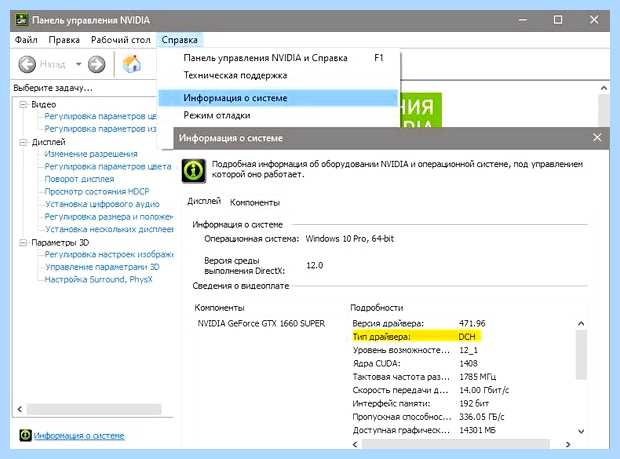Open Просмотр состояния HDCP task
Image resolution: width=620 pixels, height=459 pixels.
[x=97, y=192]
